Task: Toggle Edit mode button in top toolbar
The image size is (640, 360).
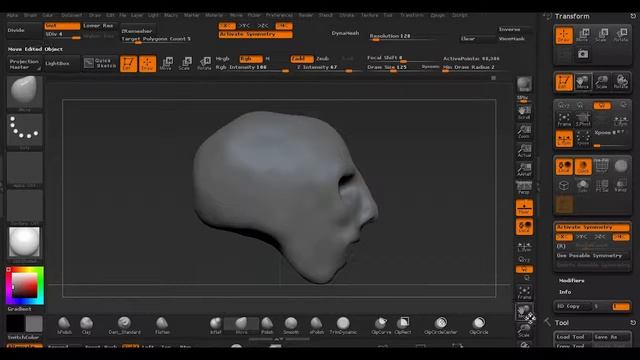Action: [128, 64]
